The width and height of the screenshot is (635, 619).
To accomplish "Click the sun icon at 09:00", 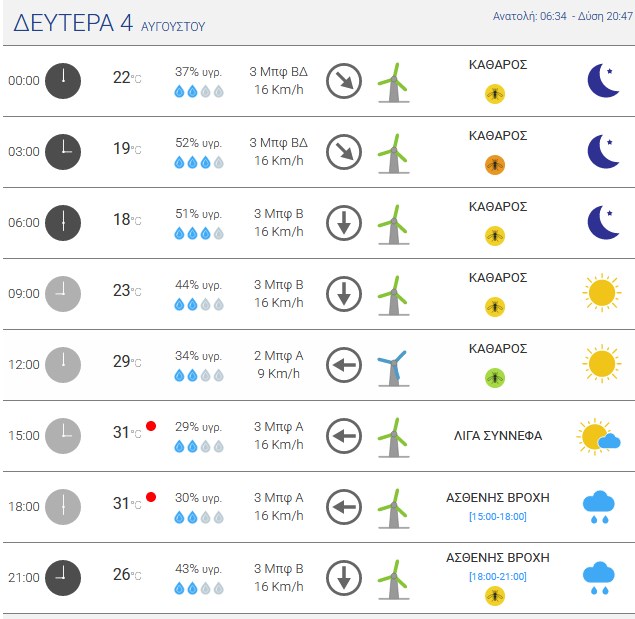I will click(602, 292).
